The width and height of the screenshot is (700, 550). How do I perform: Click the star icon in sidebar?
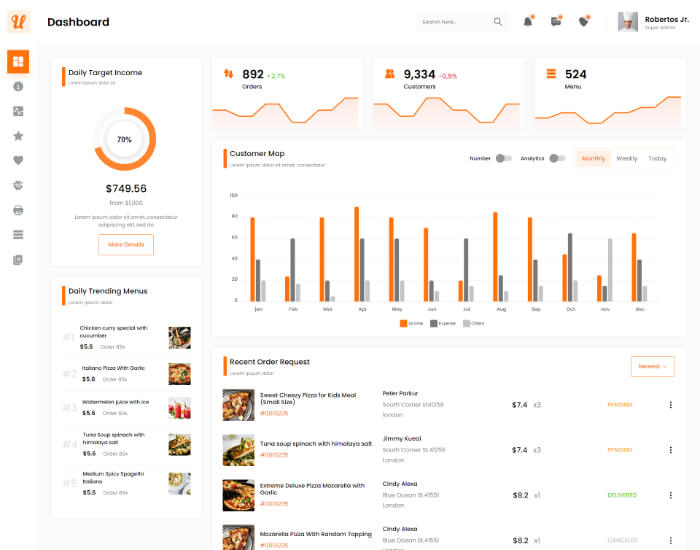click(18, 136)
